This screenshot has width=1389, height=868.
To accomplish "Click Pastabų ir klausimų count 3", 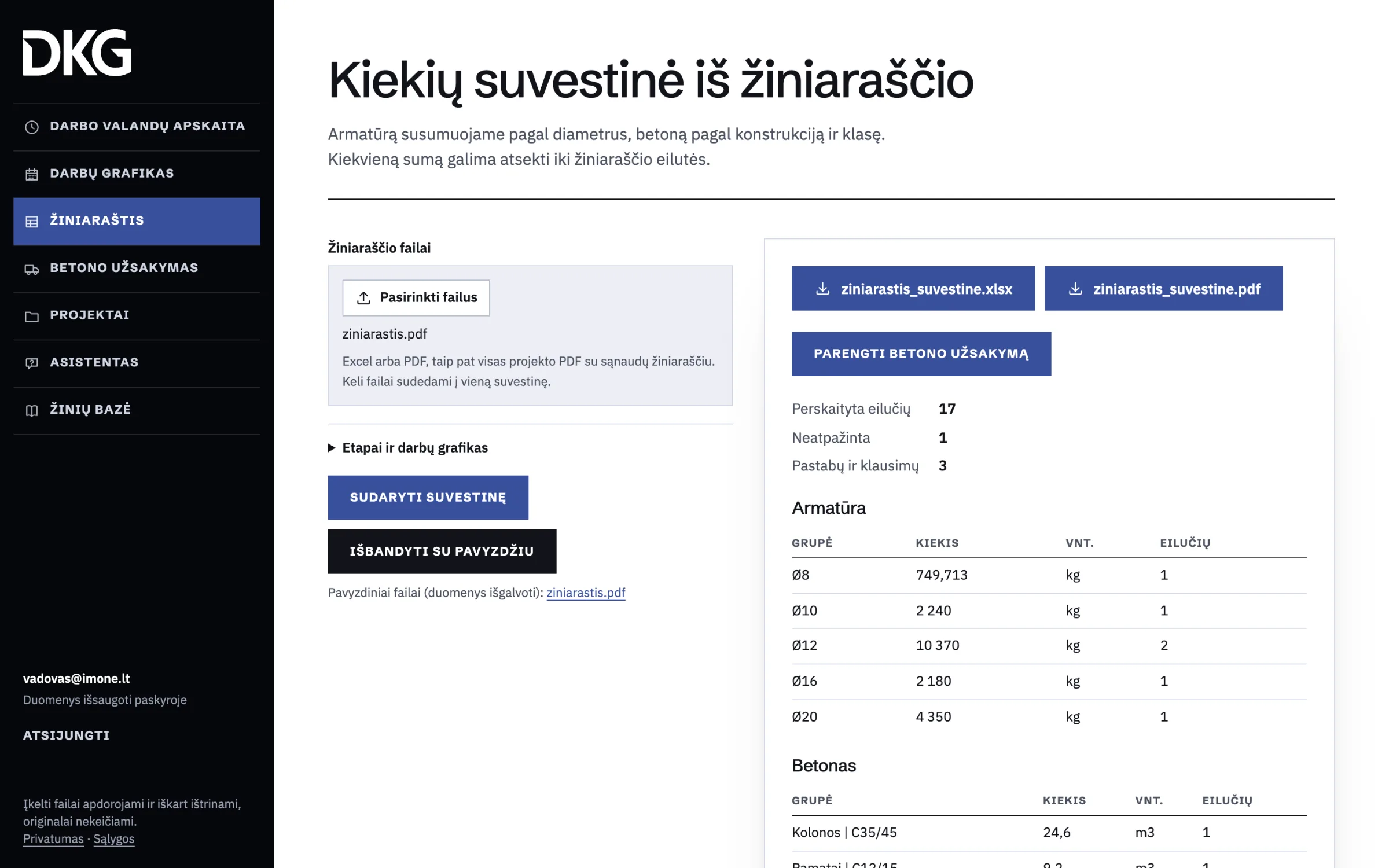I will tap(942, 466).
